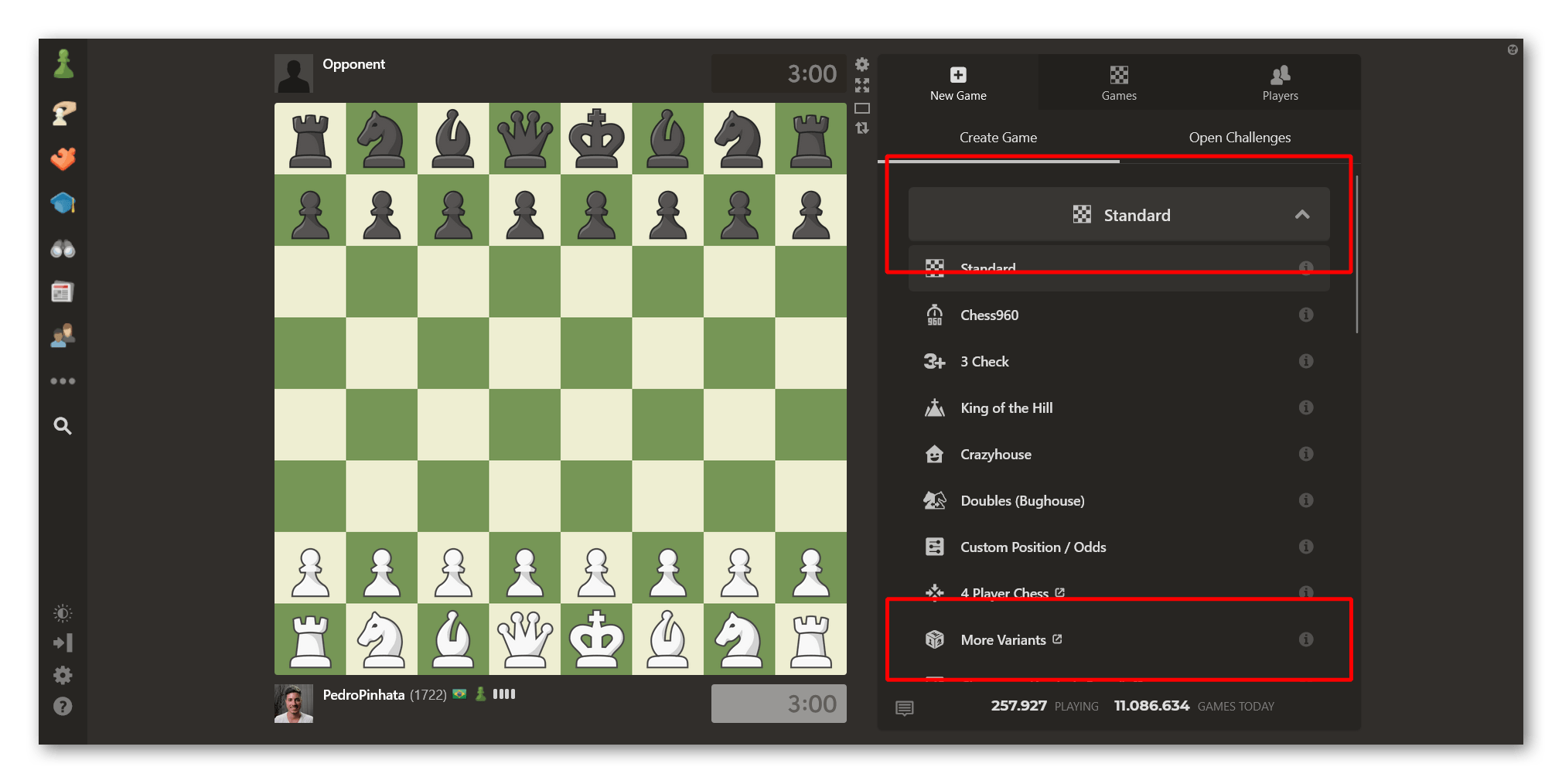
Task: Click the PedroPinhata username
Action: [363, 695]
